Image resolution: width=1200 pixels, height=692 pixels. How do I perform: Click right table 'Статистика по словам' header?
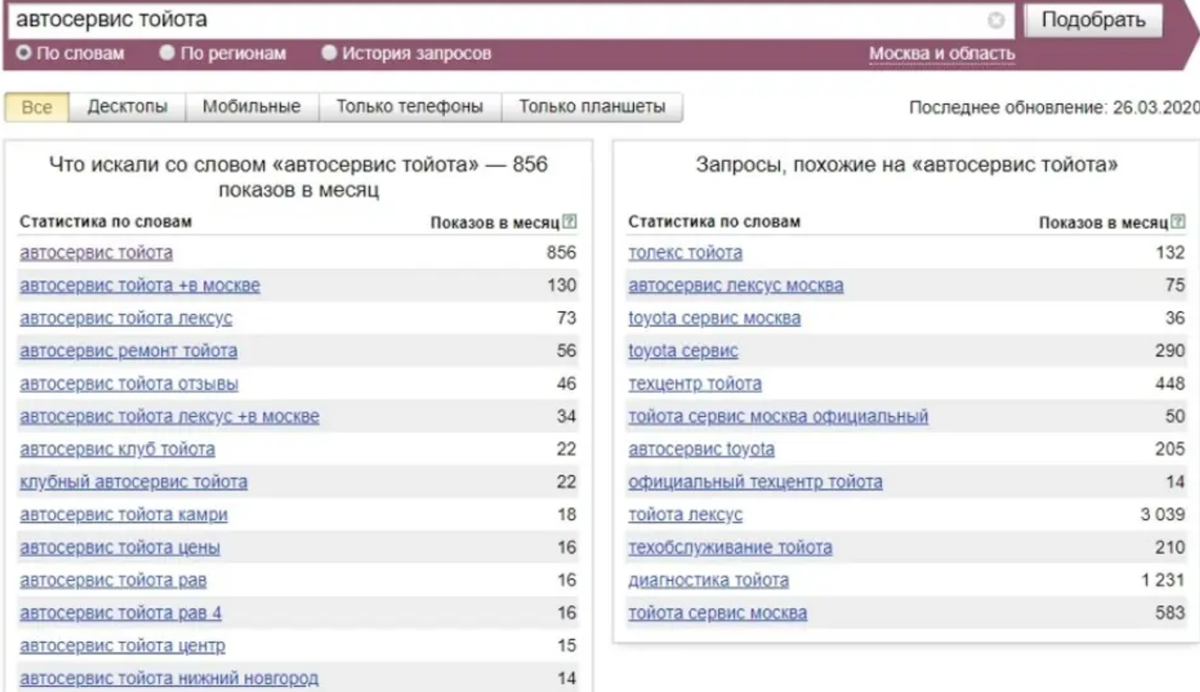[x=714, y=221]
